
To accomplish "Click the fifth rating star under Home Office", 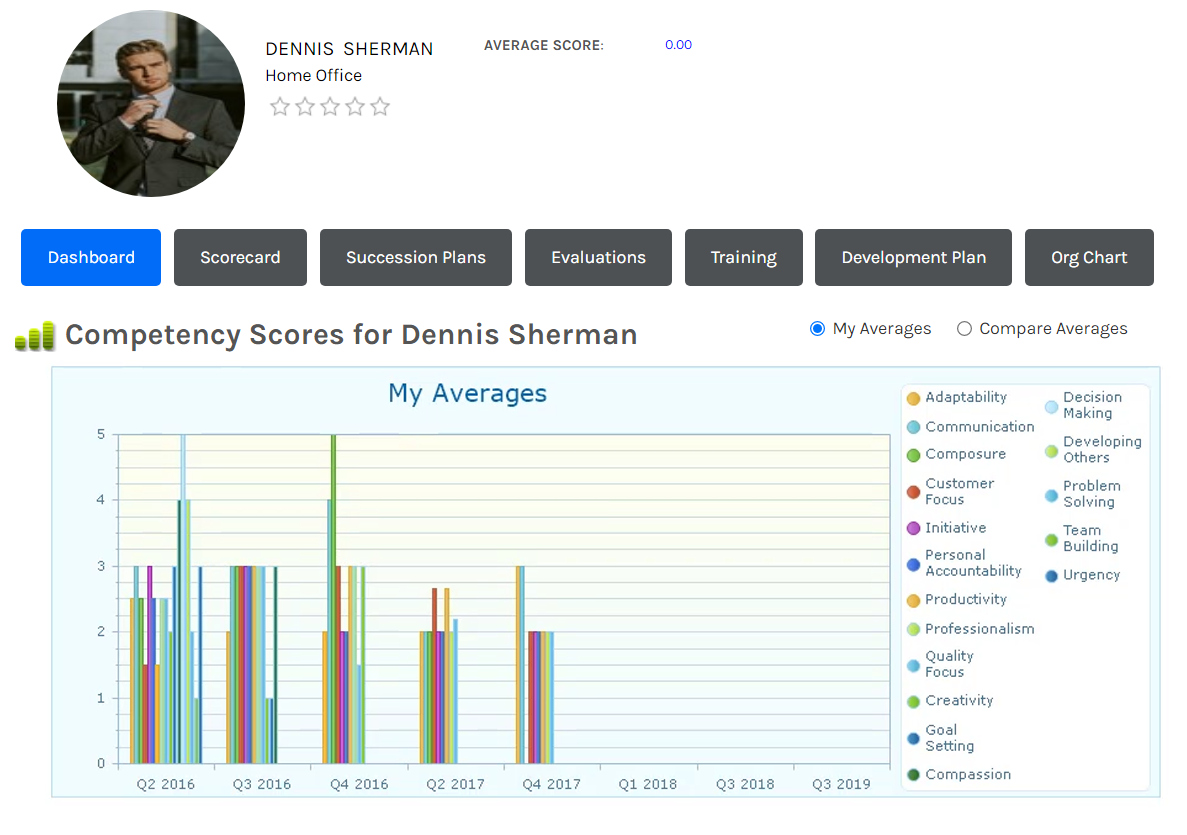I will [x=380, y=107].
